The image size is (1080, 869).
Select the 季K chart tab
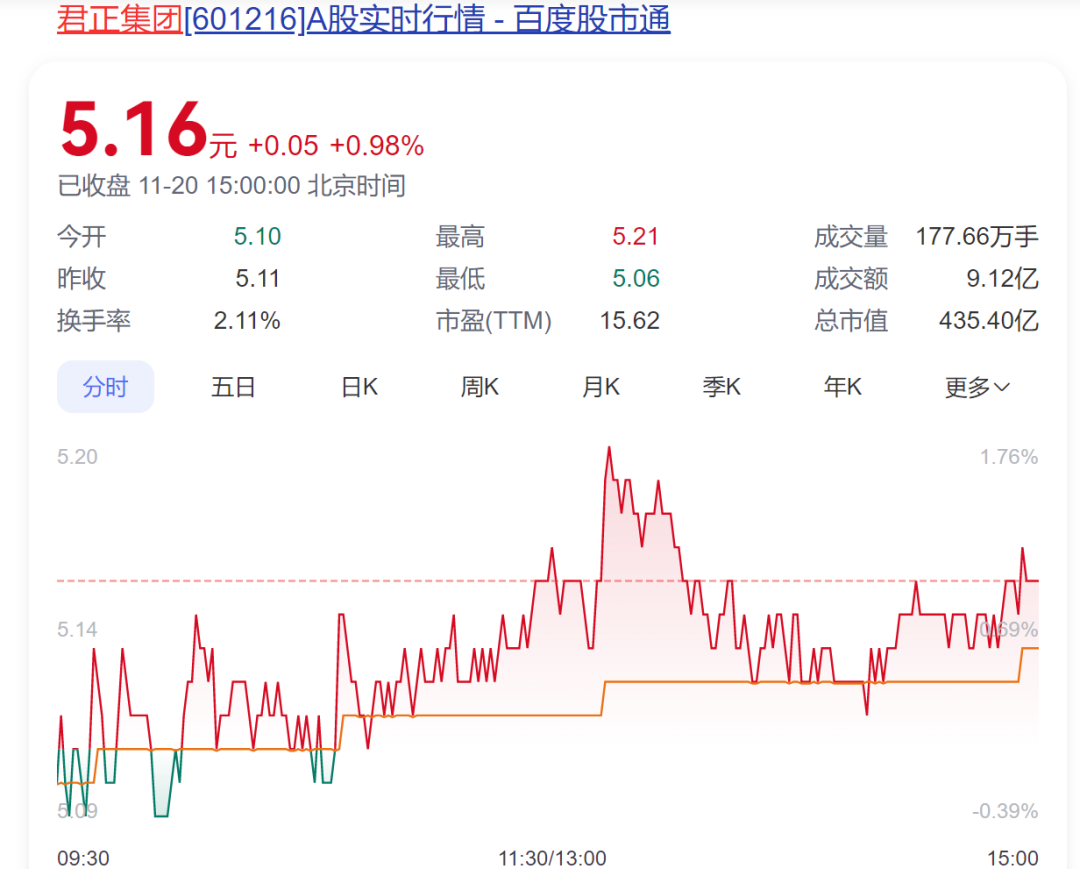722,387
